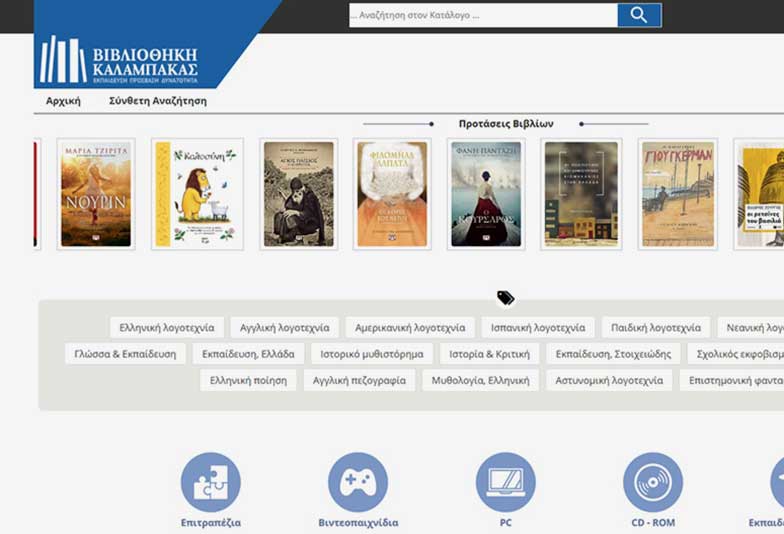Open the Ελληνική ποίηση tag
This screenshot has width=784, height=534.
coord(248,380)
